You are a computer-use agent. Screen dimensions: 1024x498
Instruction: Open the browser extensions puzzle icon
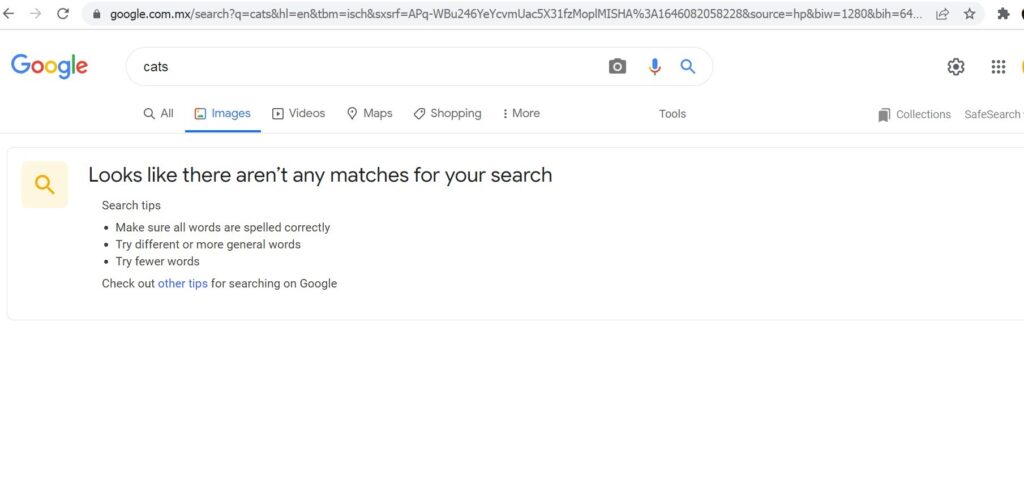coord(1004,14)
